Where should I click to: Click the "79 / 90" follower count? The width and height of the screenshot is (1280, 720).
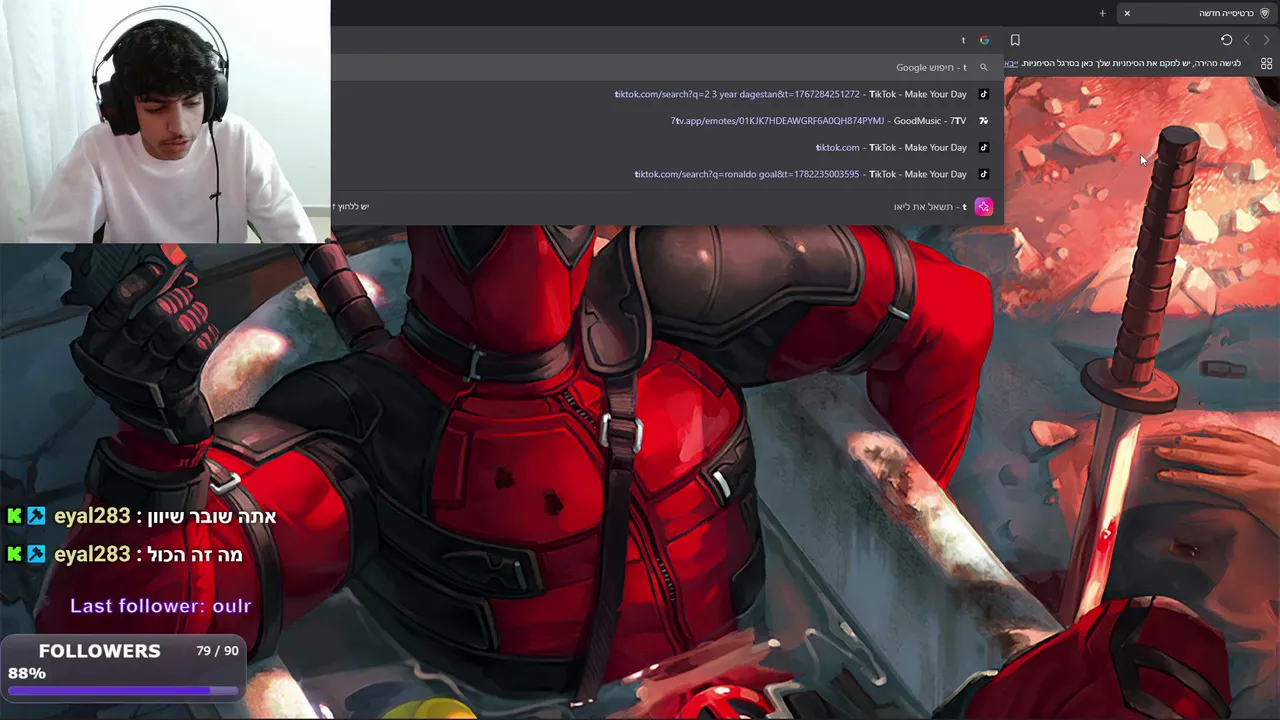(x=217, y=651)
